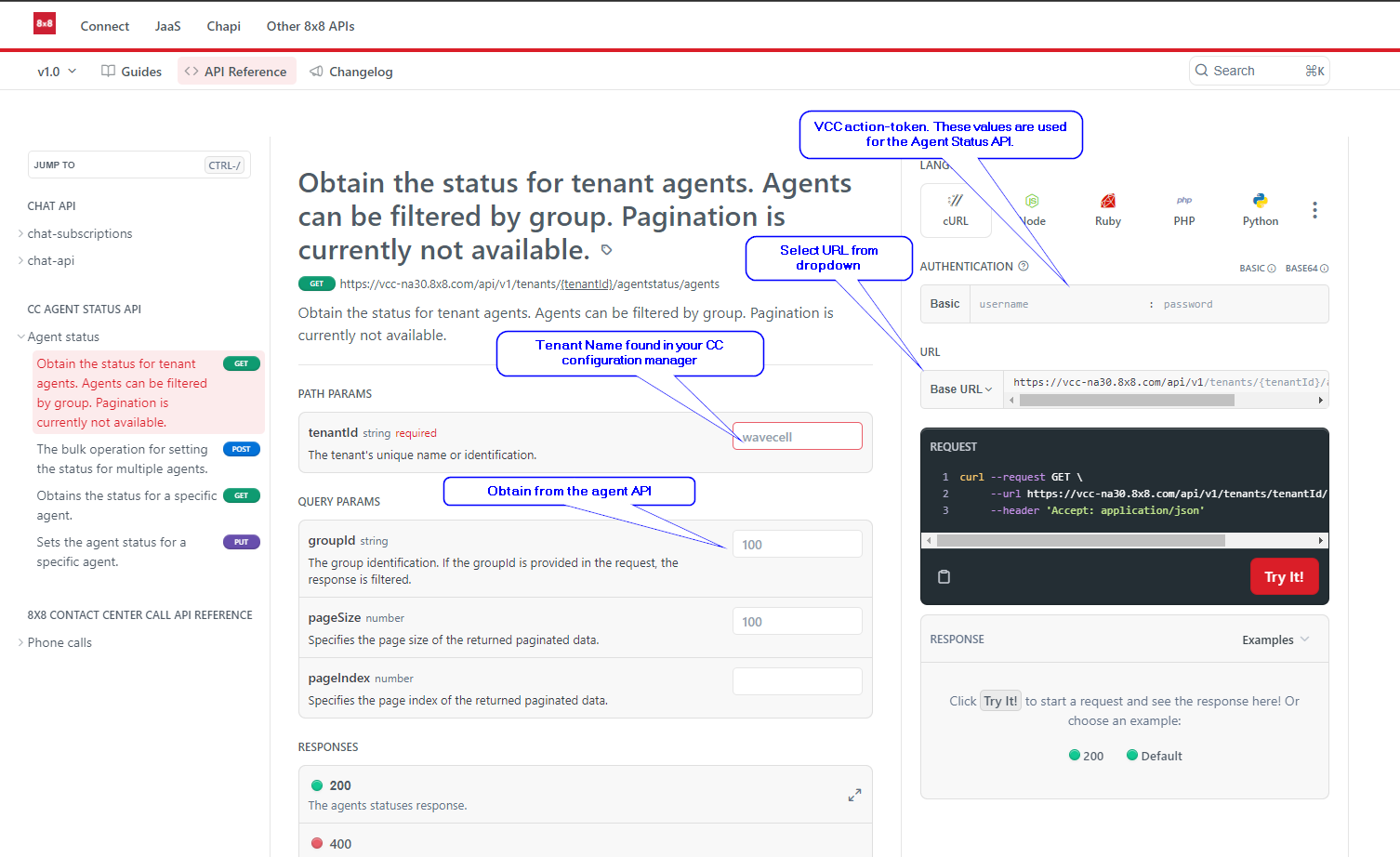Select Python as request language

(1261, 210)
